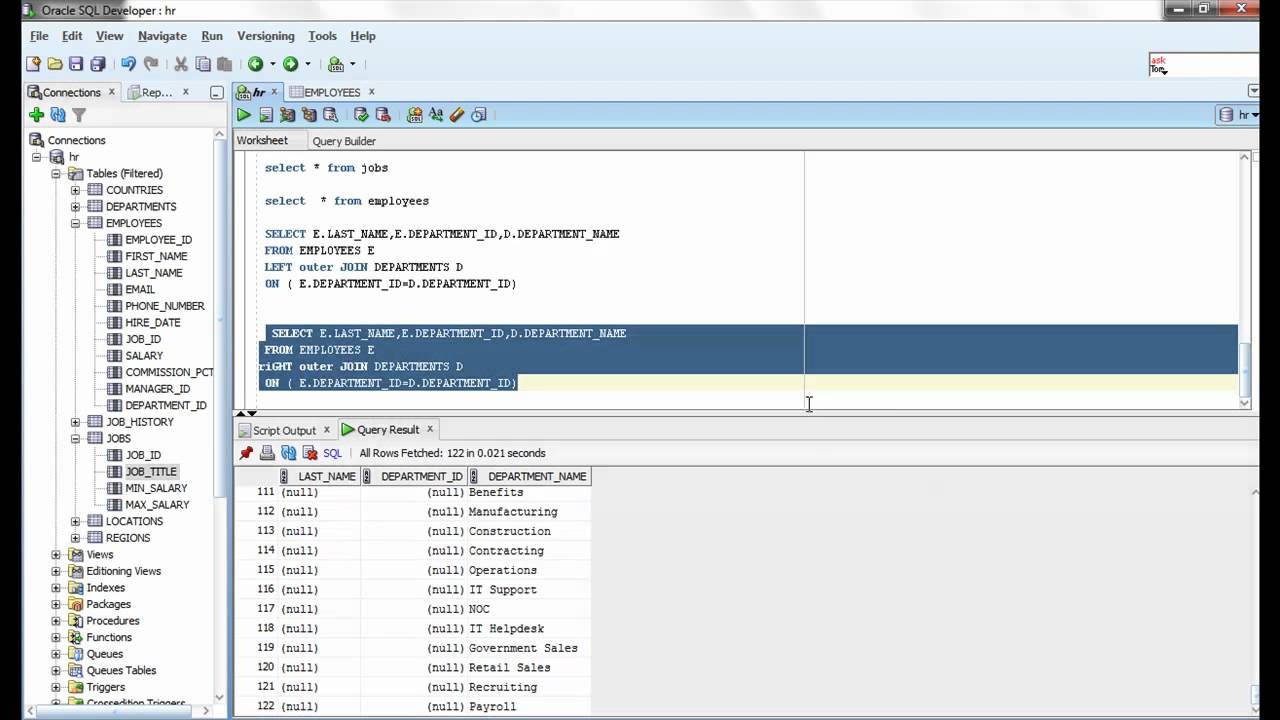Select the SALARY column in the tree
Screen dimensions: 1280x720
click(144, 355)
